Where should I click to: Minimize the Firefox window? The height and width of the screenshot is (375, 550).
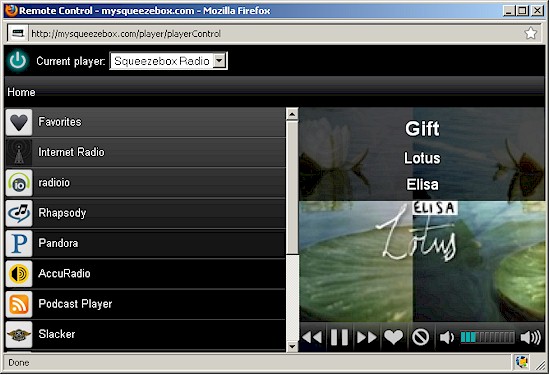point(509,11)
